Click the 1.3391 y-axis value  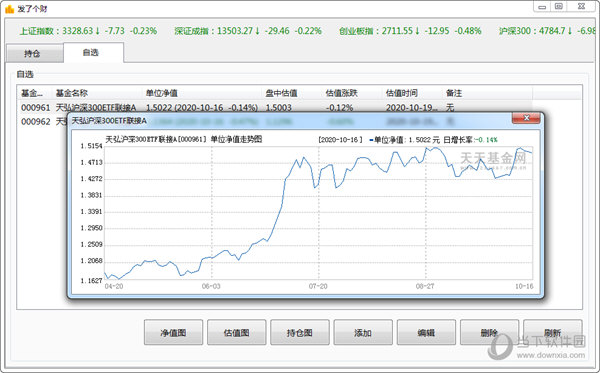[91, 212]
